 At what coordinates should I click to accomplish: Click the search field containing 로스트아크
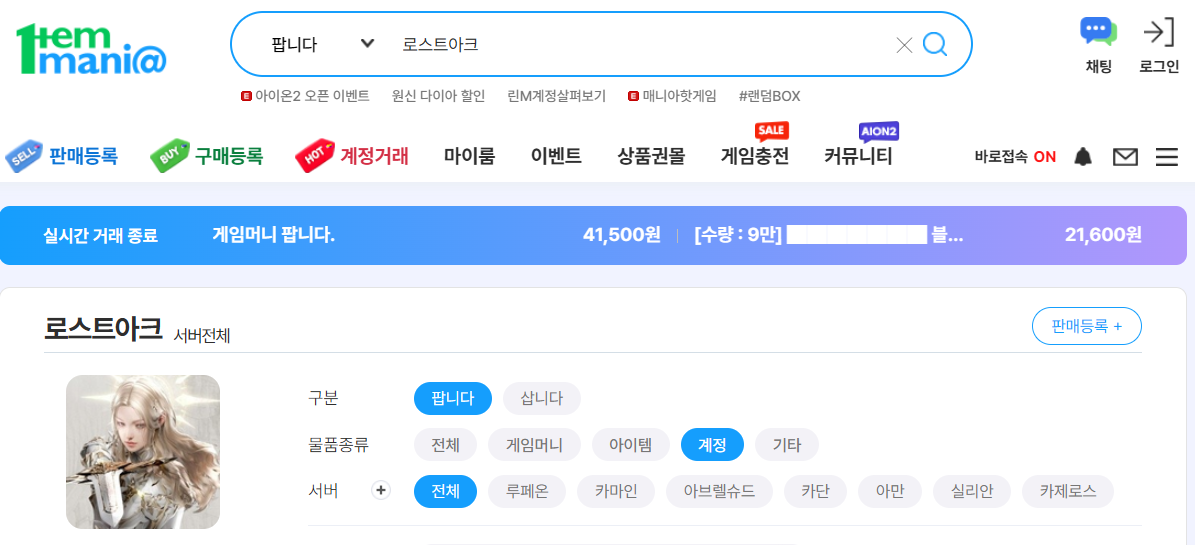coord(640,44)
